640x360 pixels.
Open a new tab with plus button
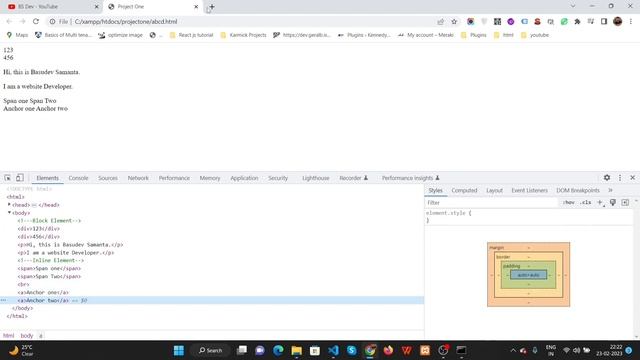click(x=211, y=7)
